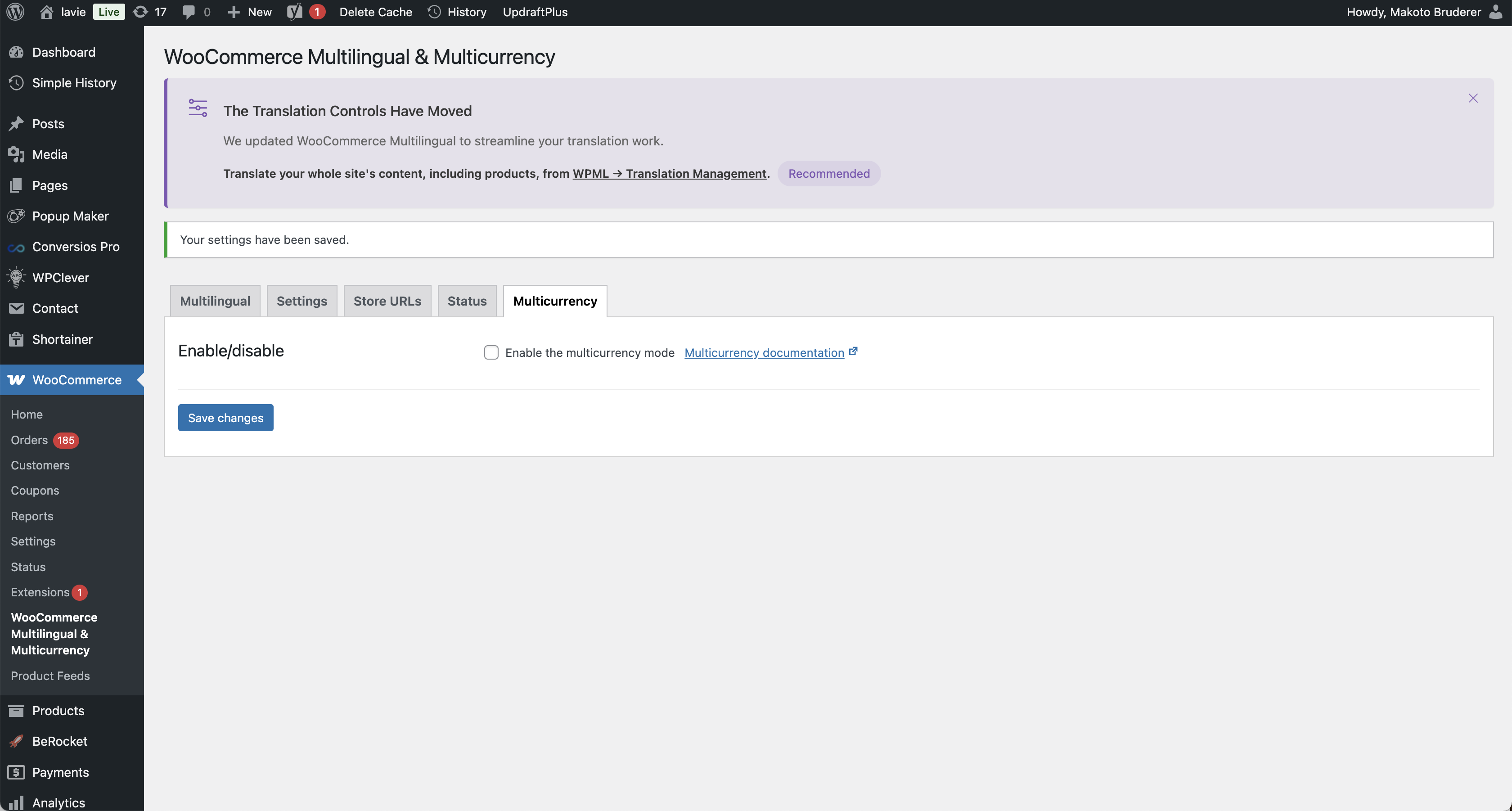Click the updates icon showing 17
This screenshot has height=811, width=1512.
point(140,12)
